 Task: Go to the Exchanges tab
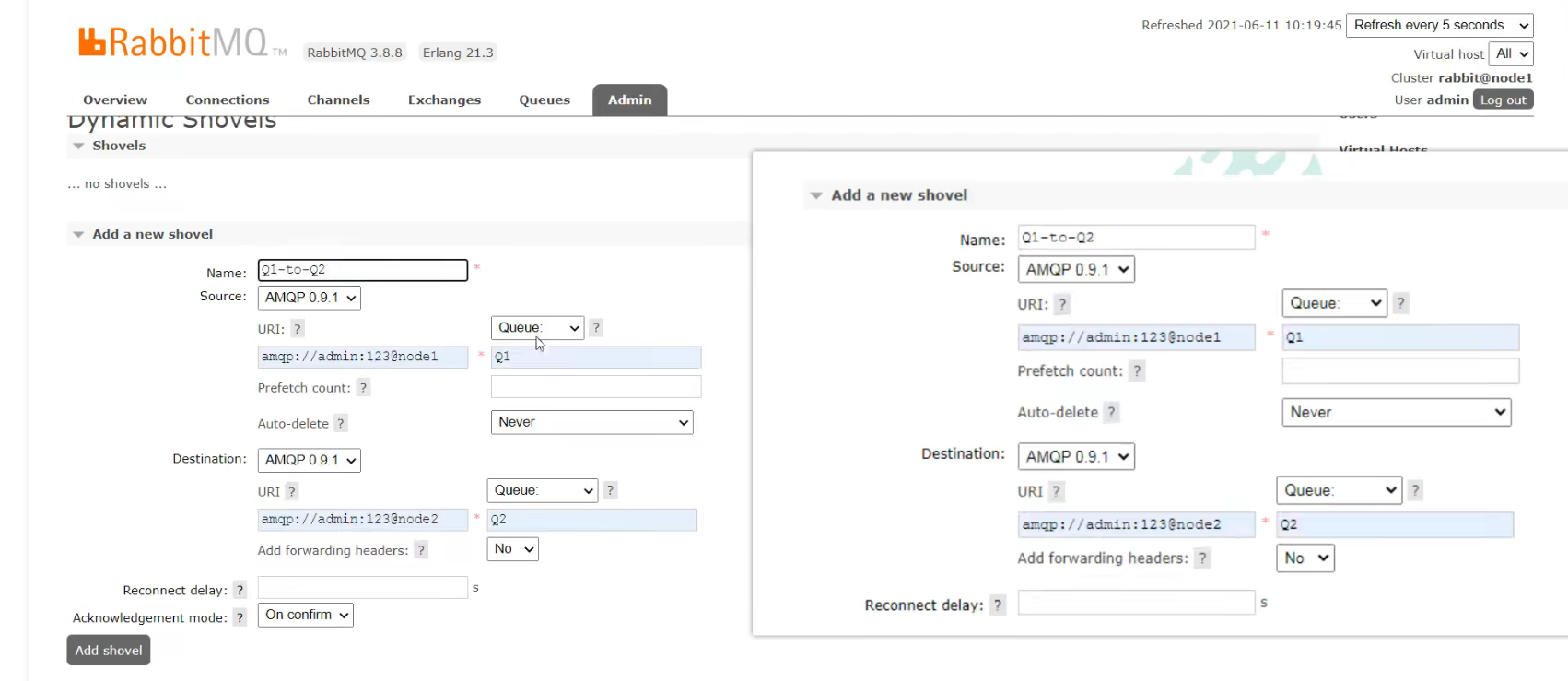444,100
